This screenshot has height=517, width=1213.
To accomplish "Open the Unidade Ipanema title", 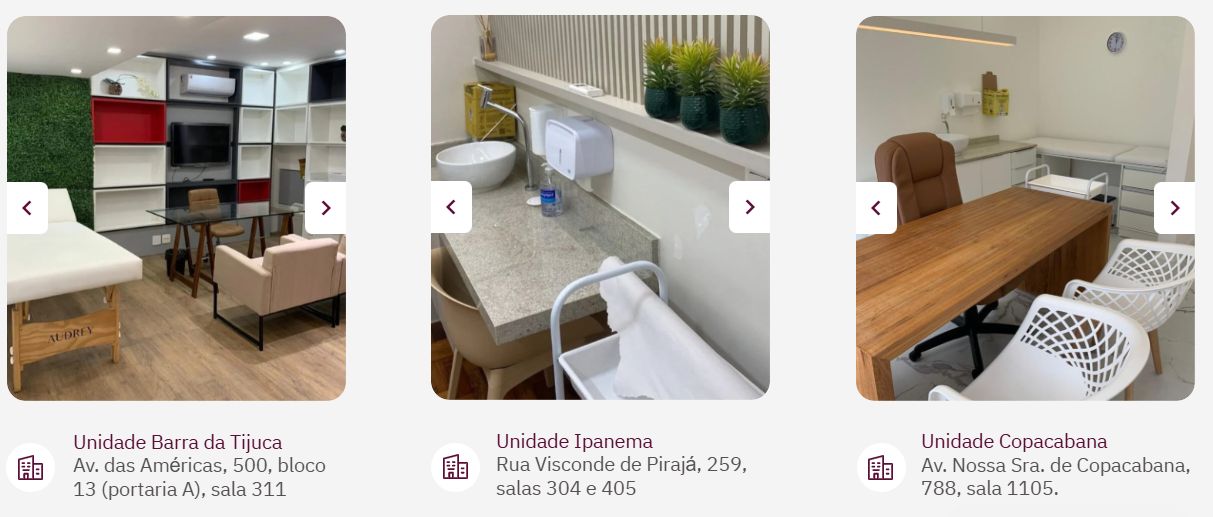I will coord(574,441).
